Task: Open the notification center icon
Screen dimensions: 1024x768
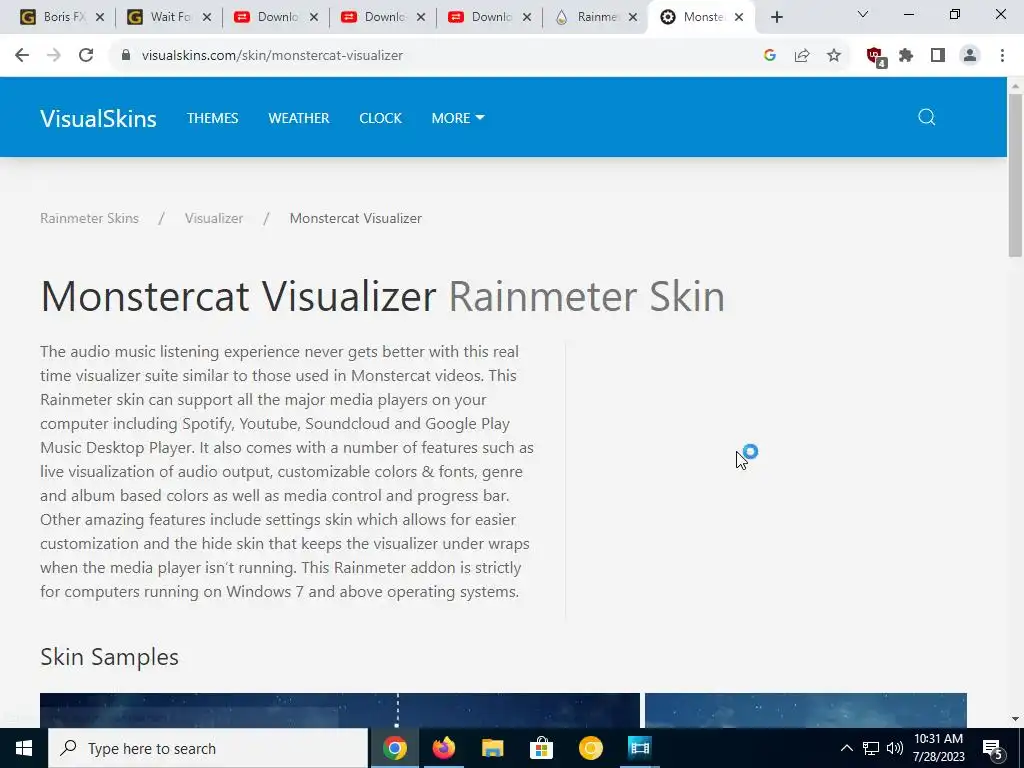Action: click(993, 749)
